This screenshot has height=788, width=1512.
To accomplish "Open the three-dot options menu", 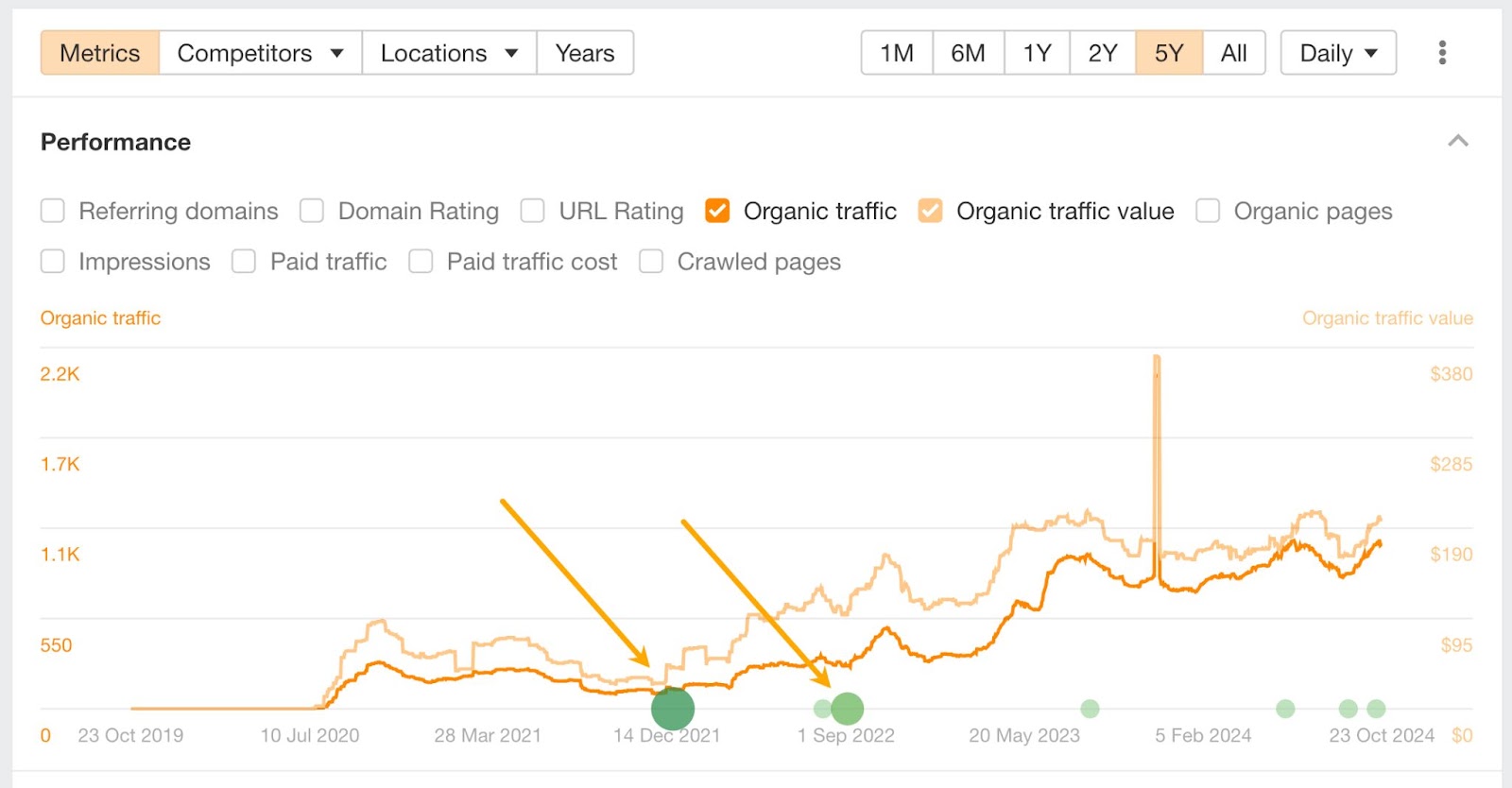I will [1442, 52].
